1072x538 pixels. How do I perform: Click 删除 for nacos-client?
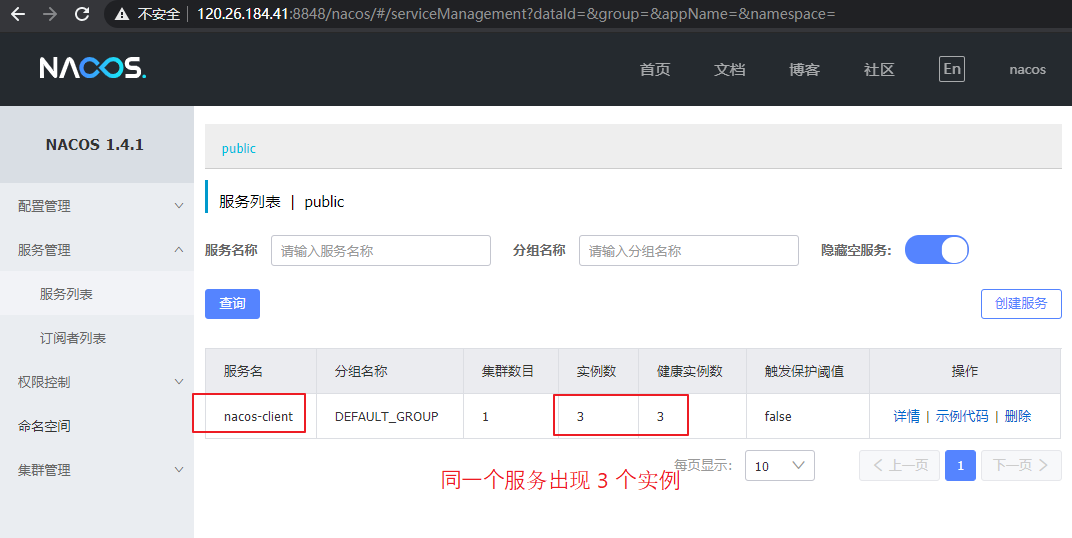[1017, 416]
